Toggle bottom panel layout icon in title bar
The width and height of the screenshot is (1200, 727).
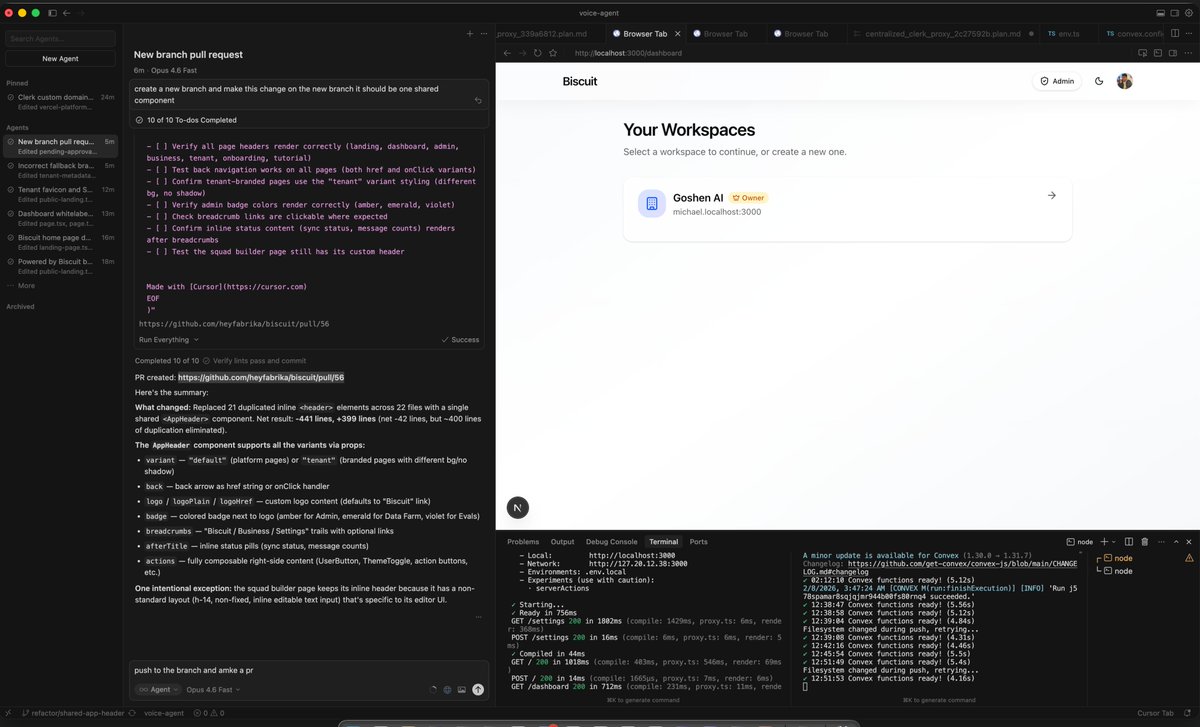click(x=1161, y=13)
